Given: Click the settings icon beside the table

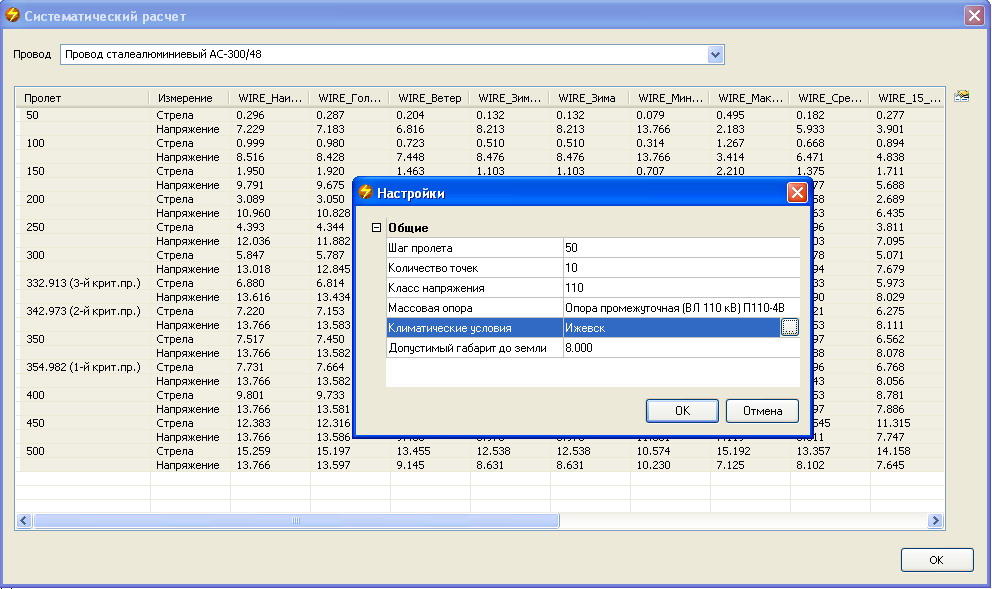Looking at the screenshot, I should (961, 96).
